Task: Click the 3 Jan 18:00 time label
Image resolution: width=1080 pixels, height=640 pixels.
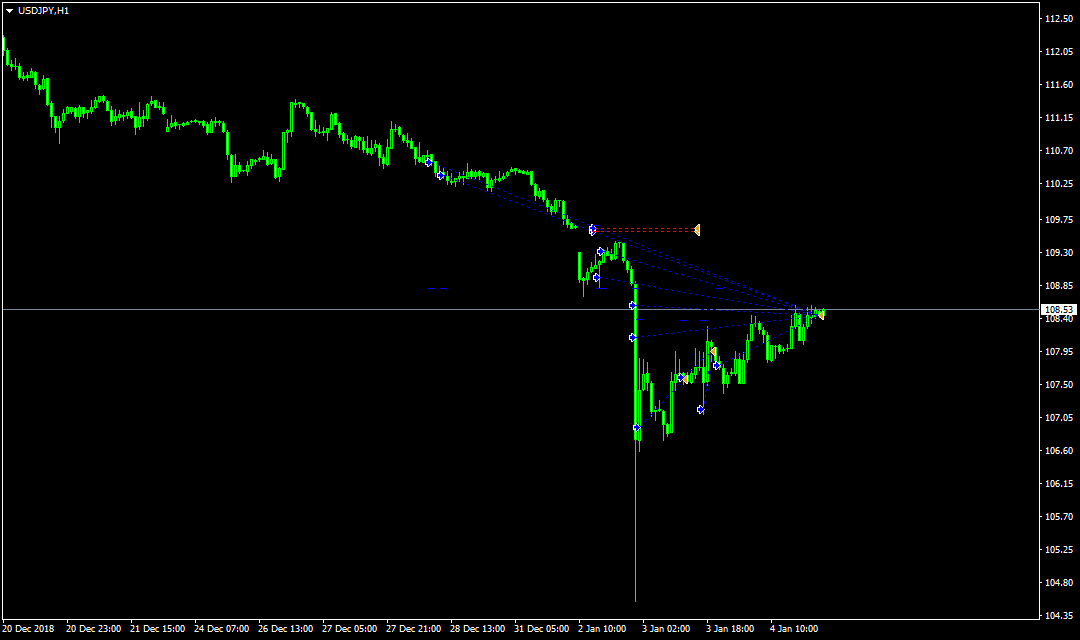Action: (x=730, y=629)
